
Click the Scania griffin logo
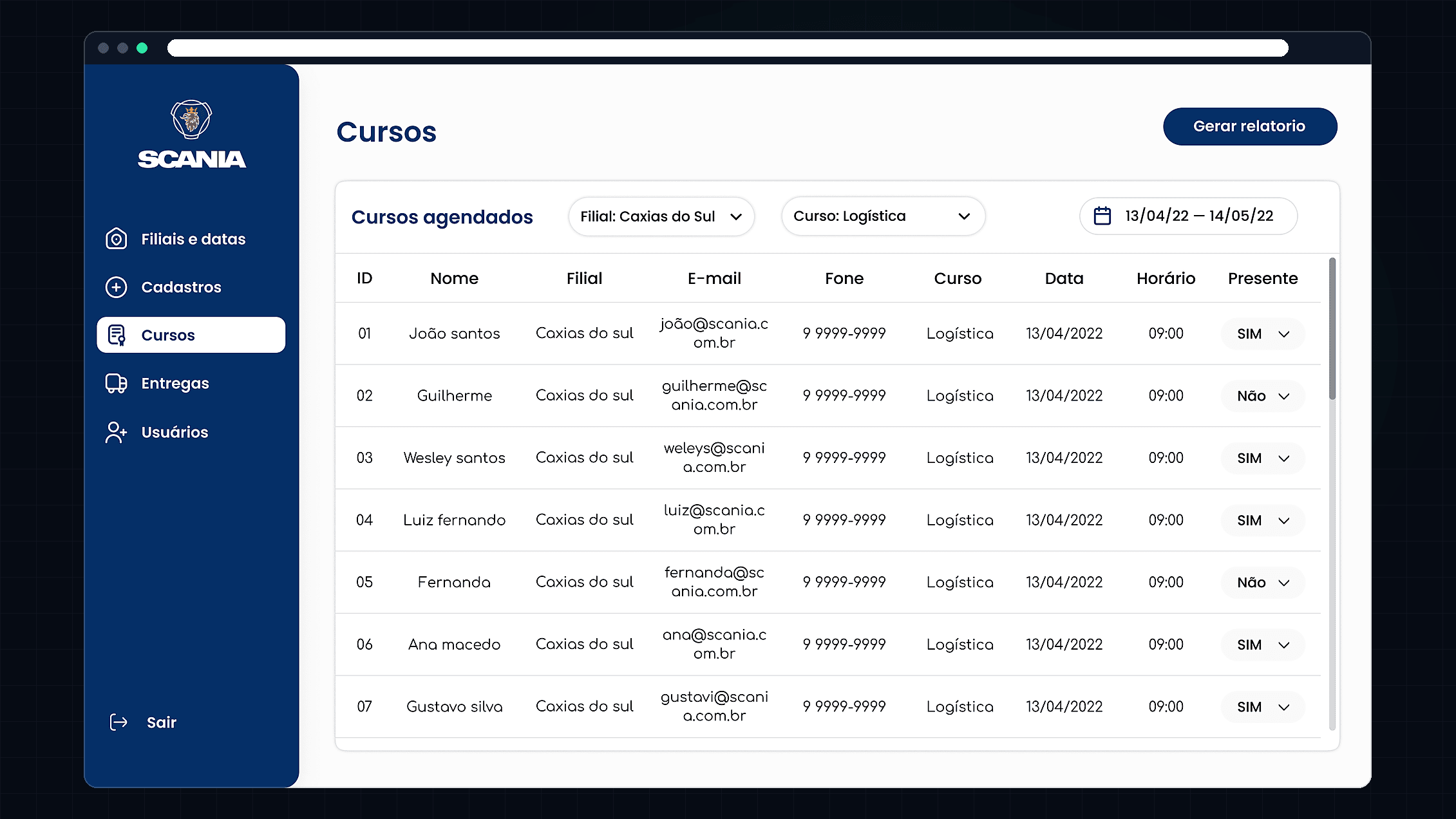point(191,119)
